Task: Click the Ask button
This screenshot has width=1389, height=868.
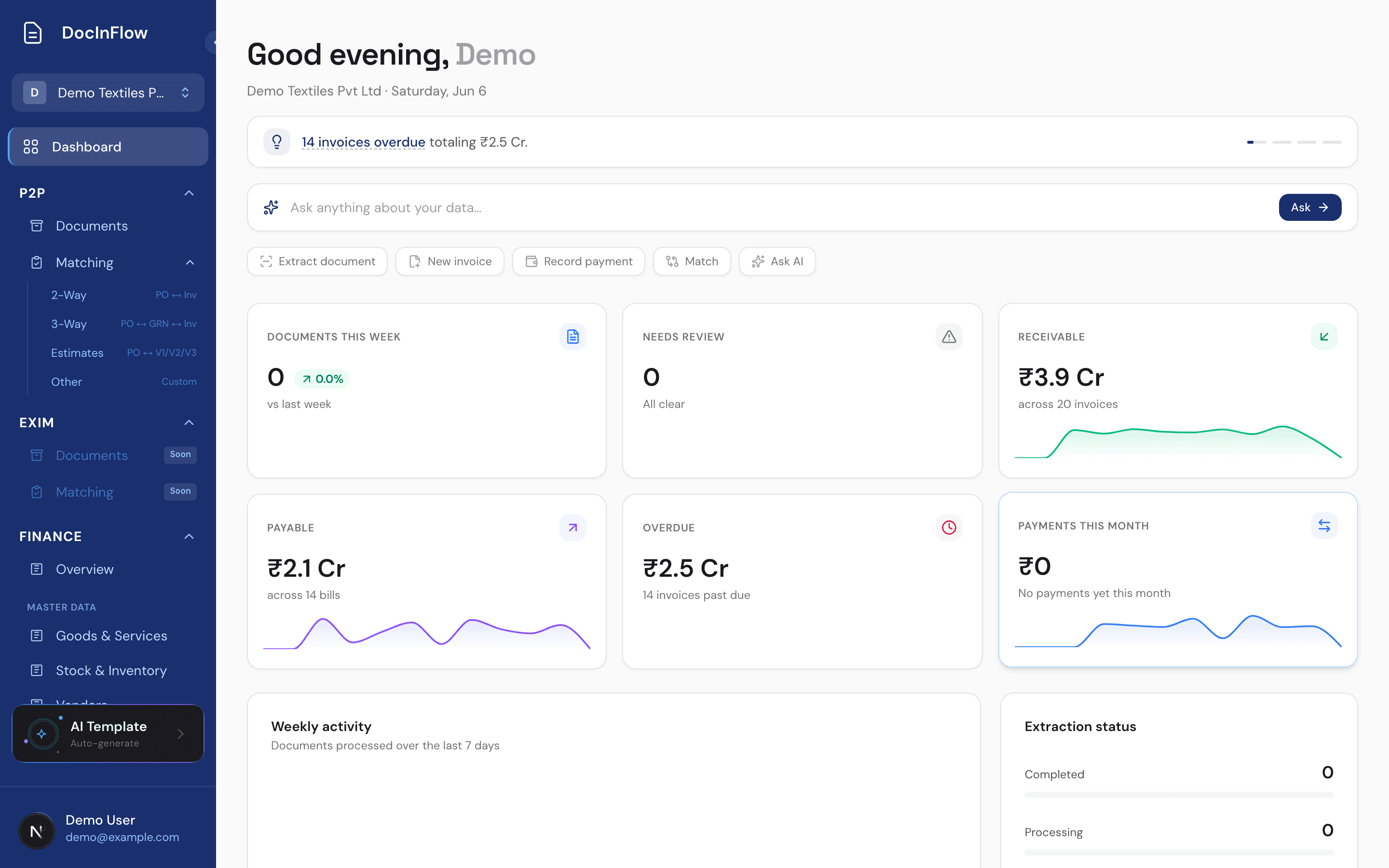Action: tap(1310, 207)
